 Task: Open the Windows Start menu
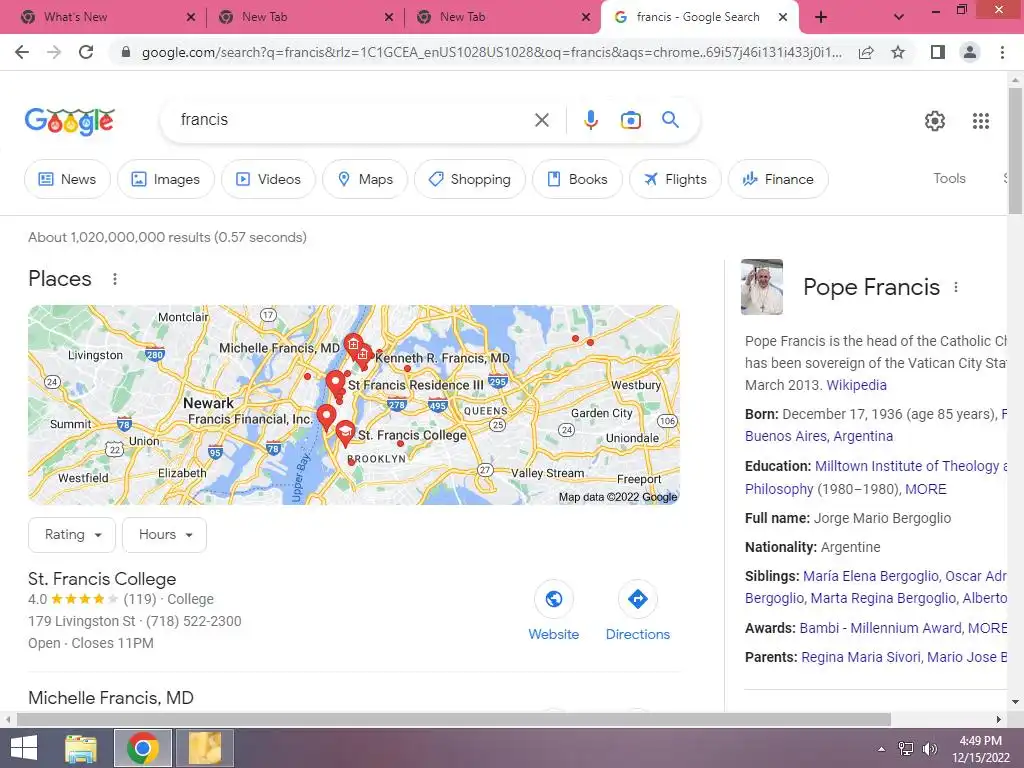point(24,748)
